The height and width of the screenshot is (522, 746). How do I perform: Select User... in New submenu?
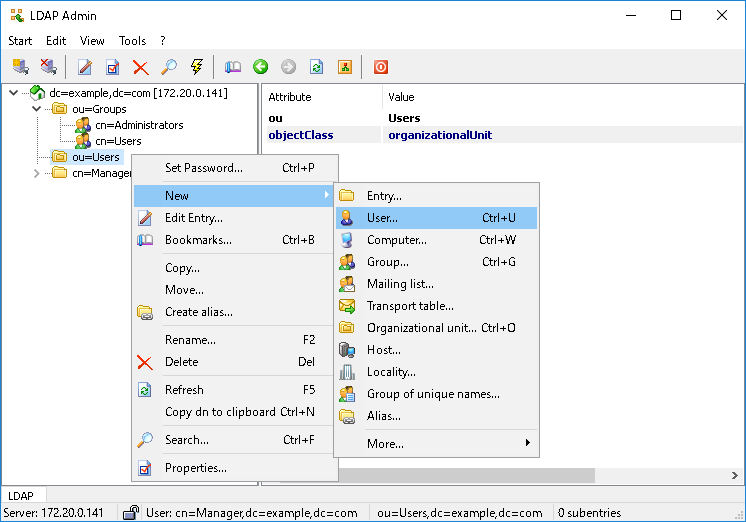436,218
